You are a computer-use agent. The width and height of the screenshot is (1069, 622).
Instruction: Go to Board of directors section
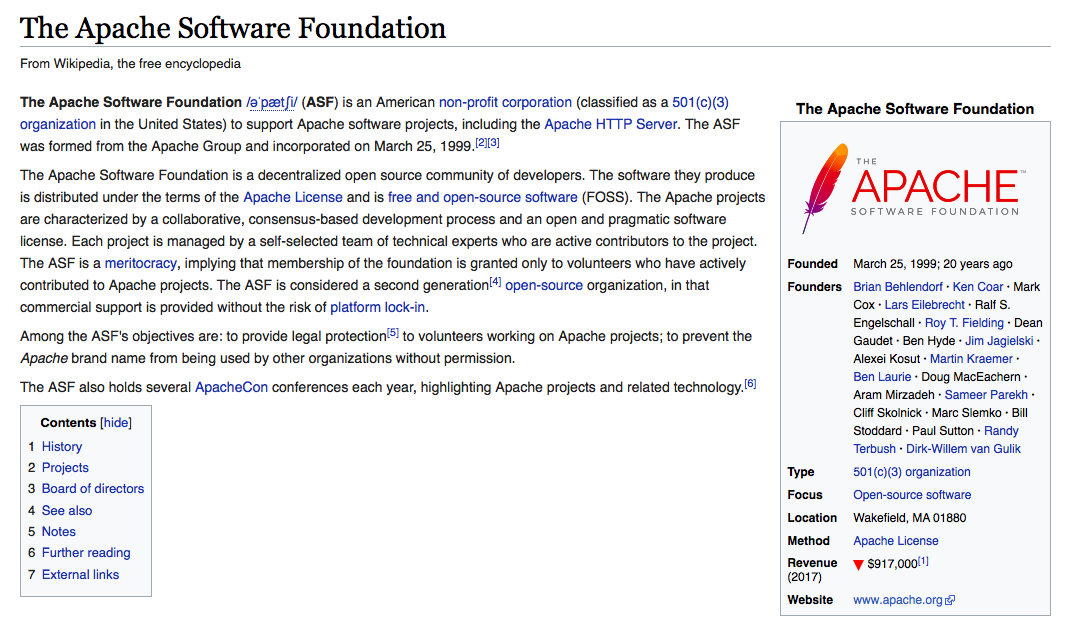[x=93, y=489]
